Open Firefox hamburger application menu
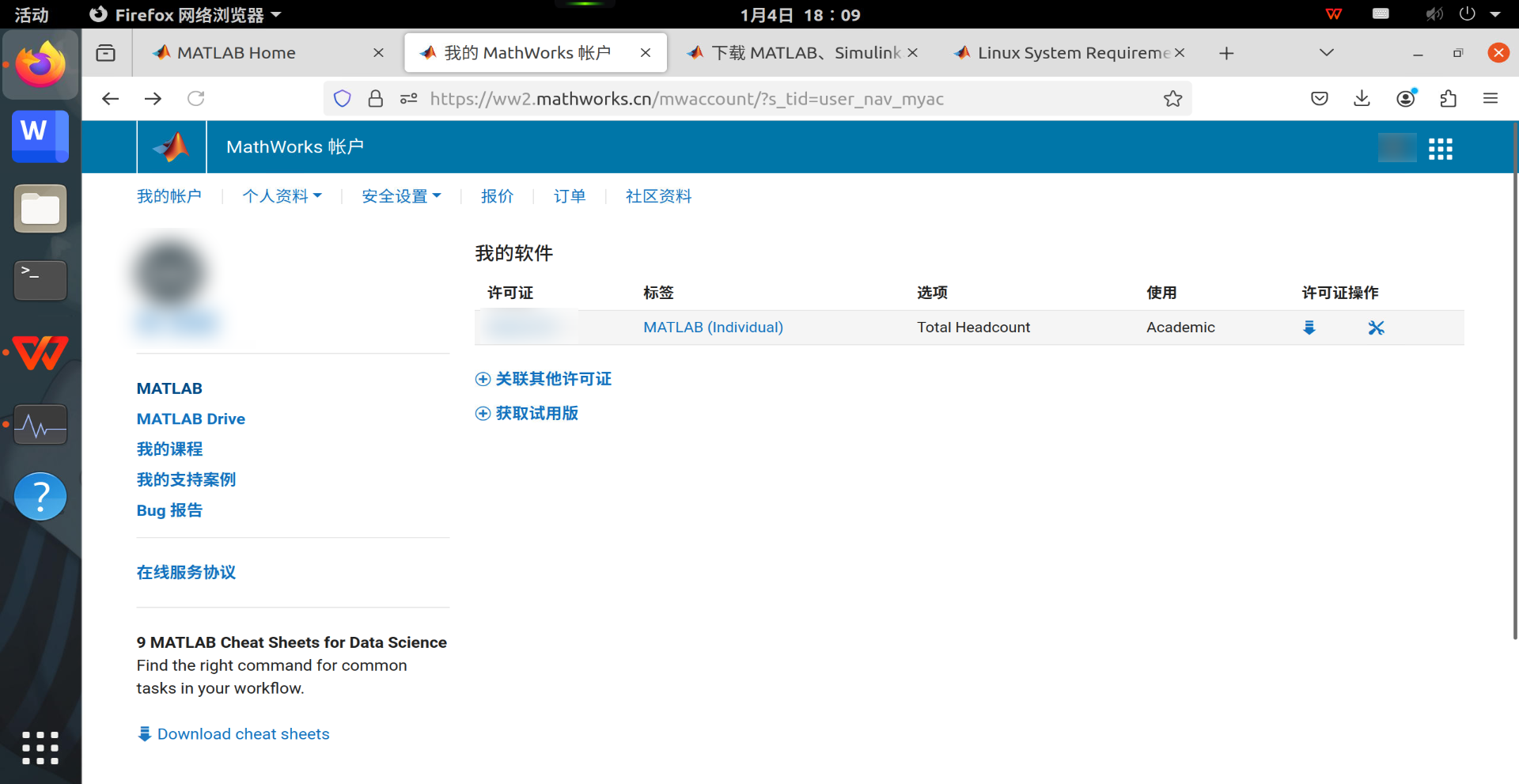The image size is (1519, 784). (1491, 99)
